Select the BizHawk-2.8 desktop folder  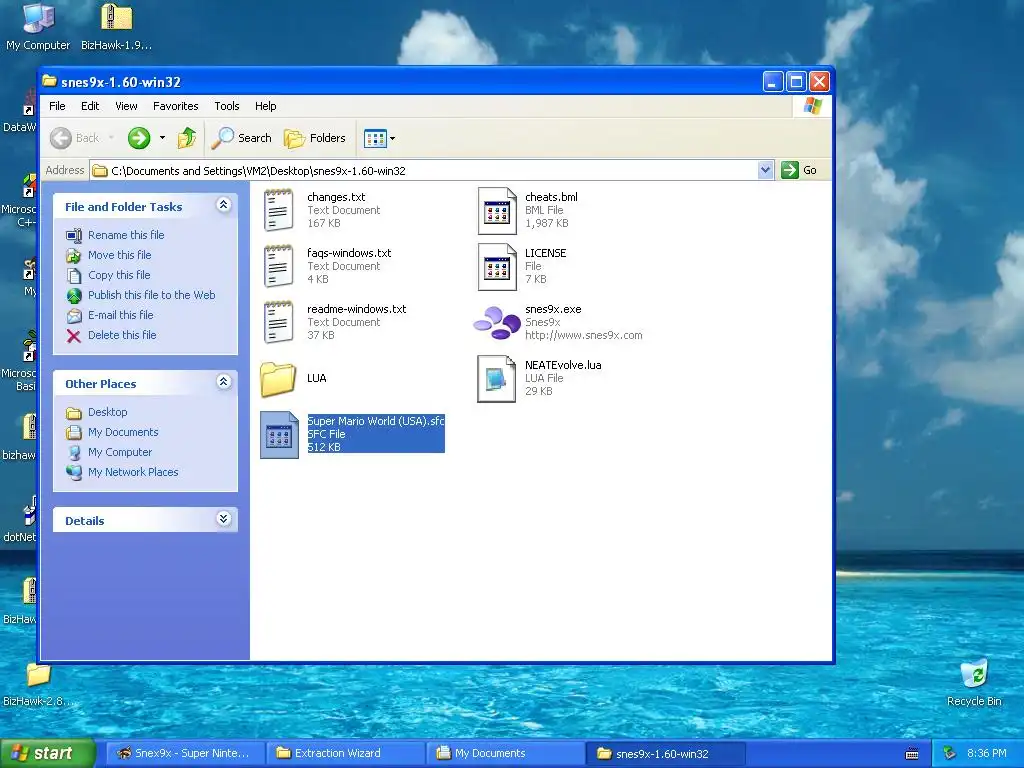38,683
